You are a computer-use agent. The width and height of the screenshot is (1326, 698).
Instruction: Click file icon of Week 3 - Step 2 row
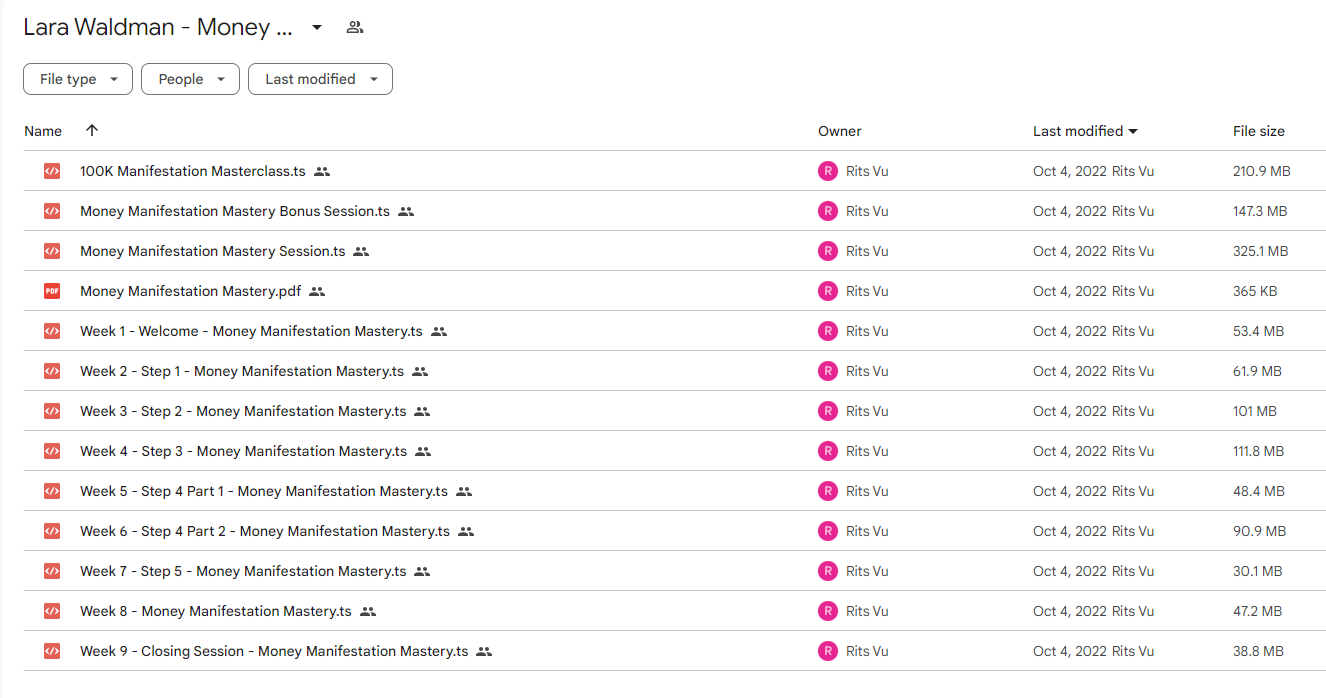[52, 411]
